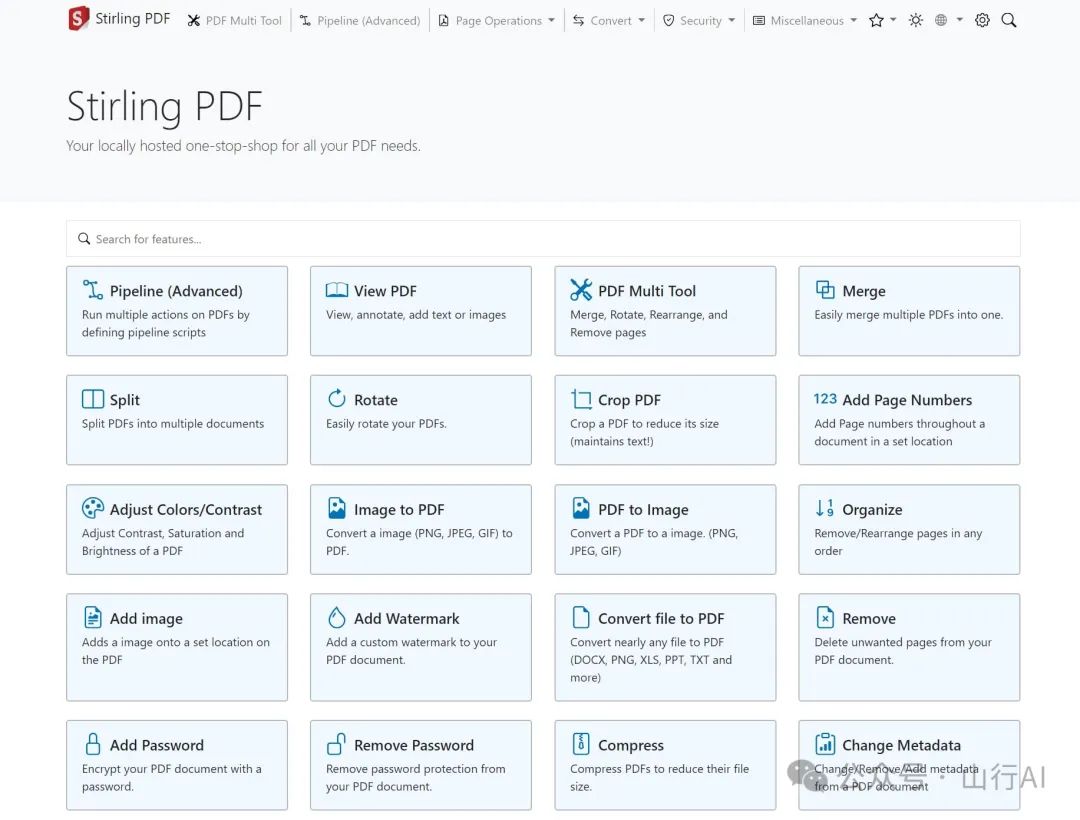Click 'Delete unwanted pages from your' description
Viewport: 1080px width, 820px height.
coord(902,642)
